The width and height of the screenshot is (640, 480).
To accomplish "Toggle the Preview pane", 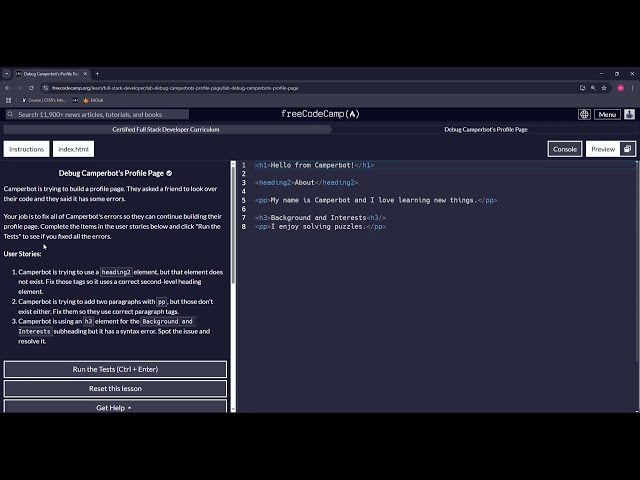I will pyautogui.click(x=603, y=149).
